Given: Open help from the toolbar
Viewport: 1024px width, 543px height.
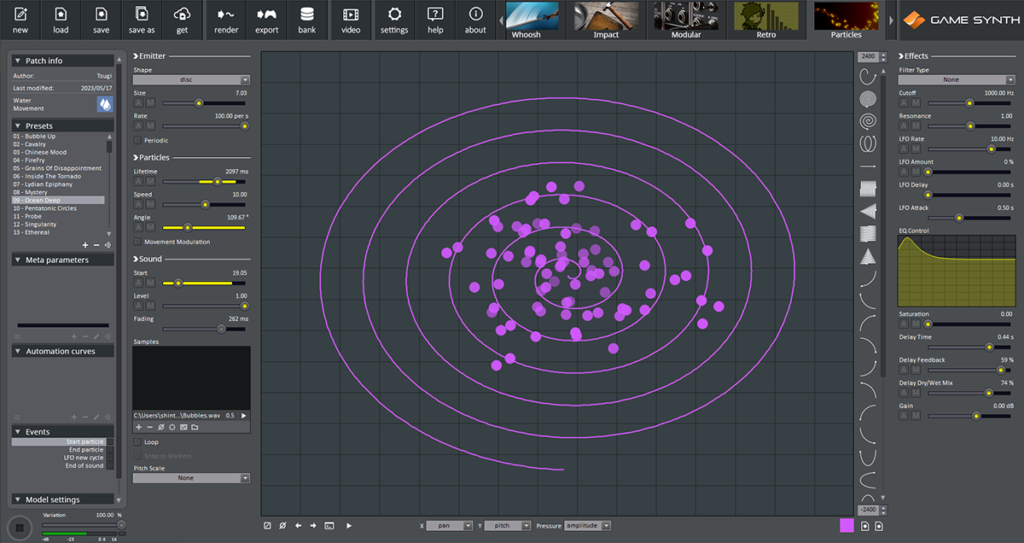Looking at the screenshot, I should [435, 20].
